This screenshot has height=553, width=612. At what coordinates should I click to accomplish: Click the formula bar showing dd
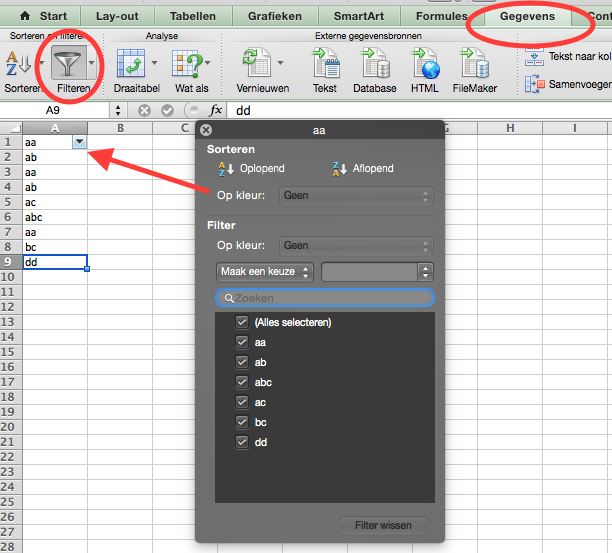click(x=419, y=111)
